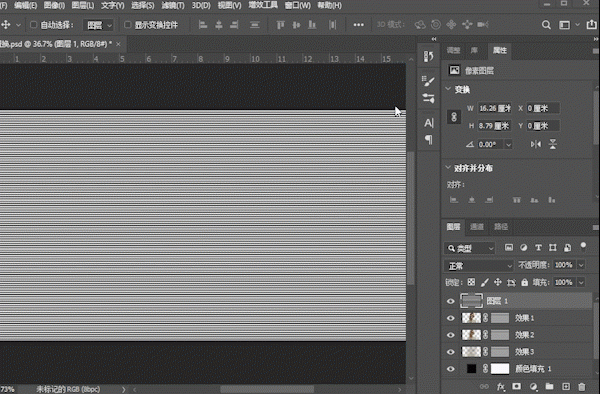Image resolution: width=600 pixels, height=394 pixels.
Task: Enable the 显示变换控件 checkbox
Action: 127,25
